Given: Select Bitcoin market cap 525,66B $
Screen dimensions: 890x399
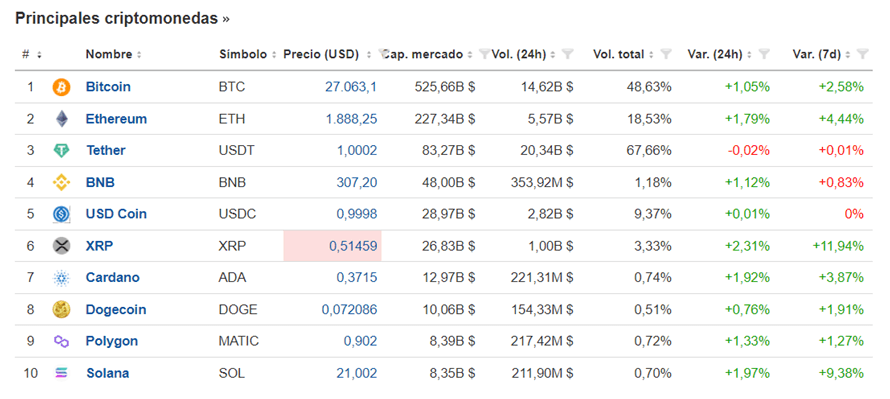Looking at the screenshot, I should coord(444,87).
